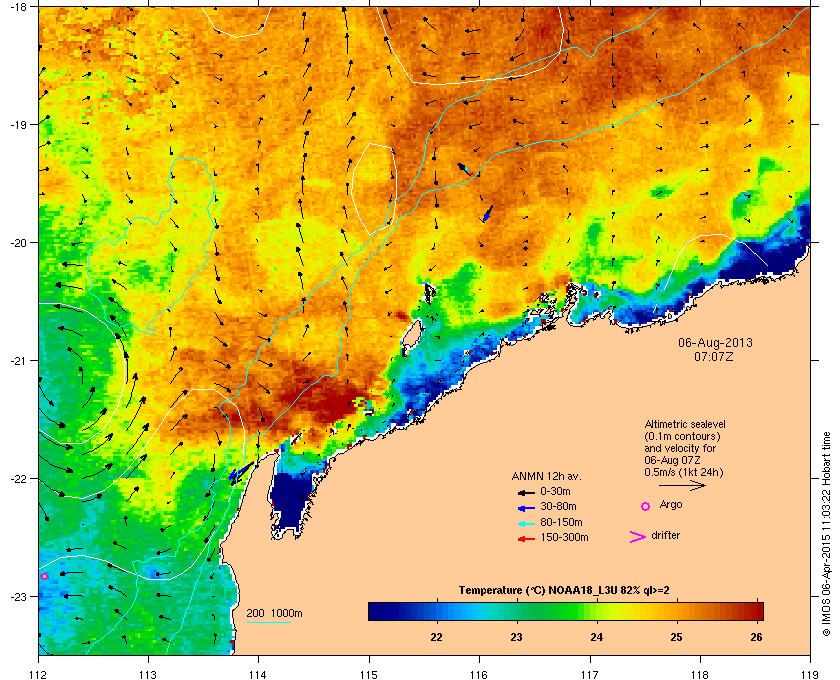840x680 pixels.
Task: Click the longitude axis label '113'
Action: (148, 674)
